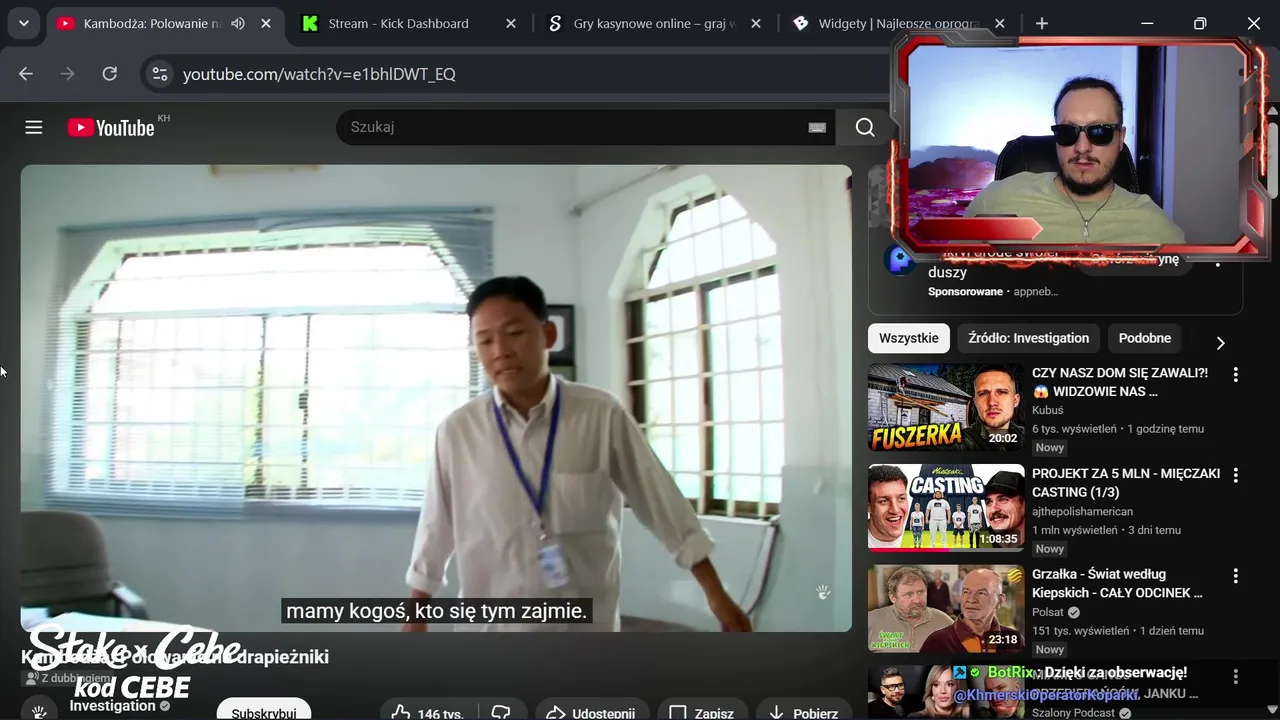The image size is (1280, 720).
Task: Open Świat według Kiepskich thumbnail
Action: coord(946,609)
